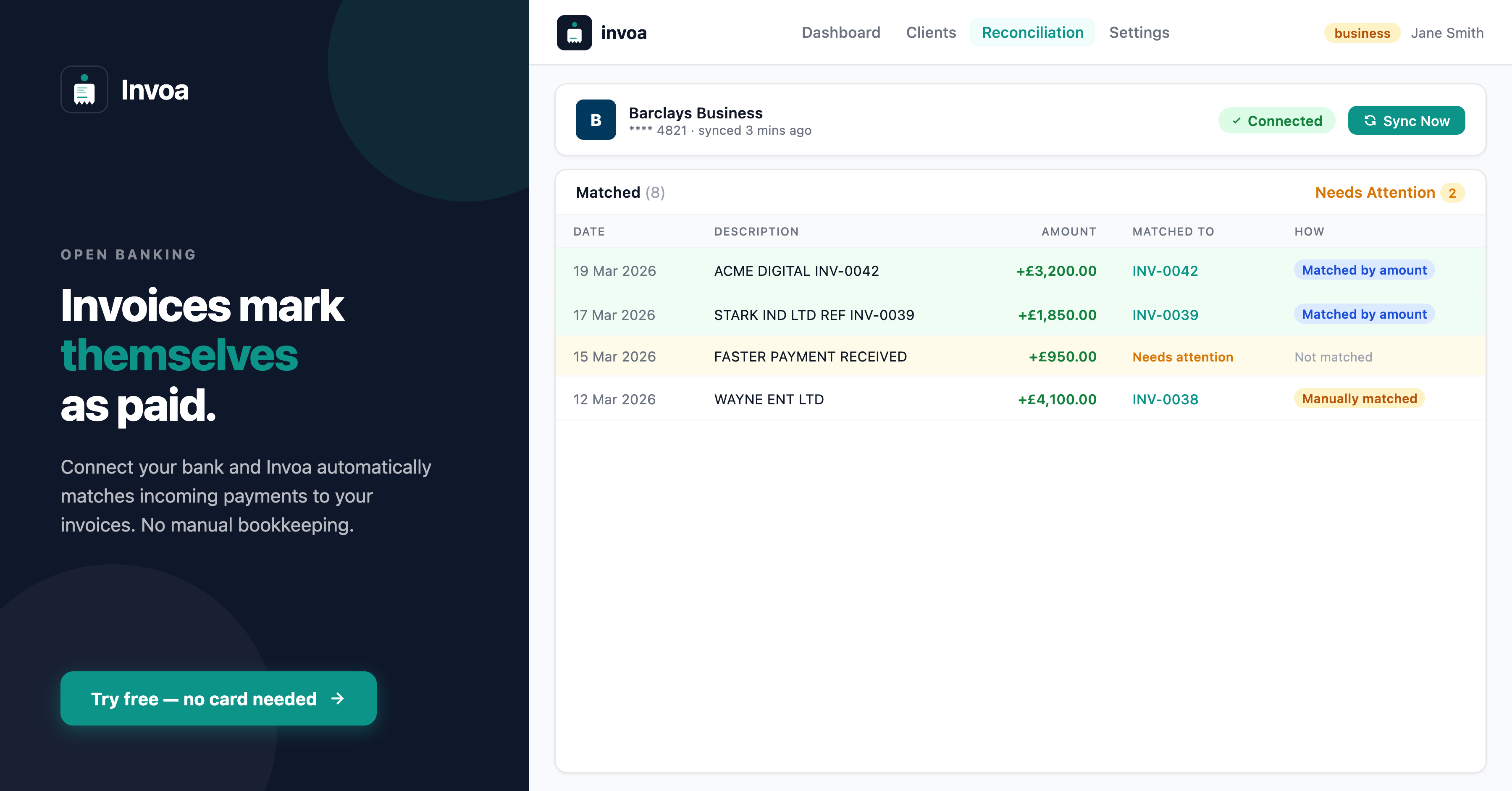Open the INV-0042 invoice link
The width and height of the screenshot is (1512, 791).
click(x=1165, y=271)
